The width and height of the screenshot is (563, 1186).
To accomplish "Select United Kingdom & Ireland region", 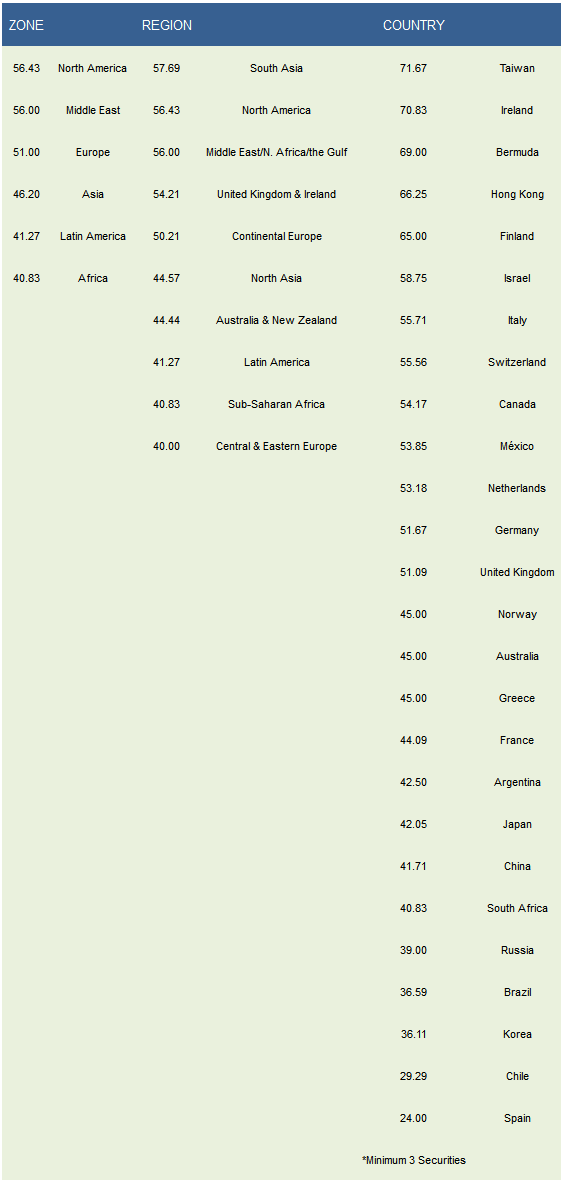I will pos(277,194).
